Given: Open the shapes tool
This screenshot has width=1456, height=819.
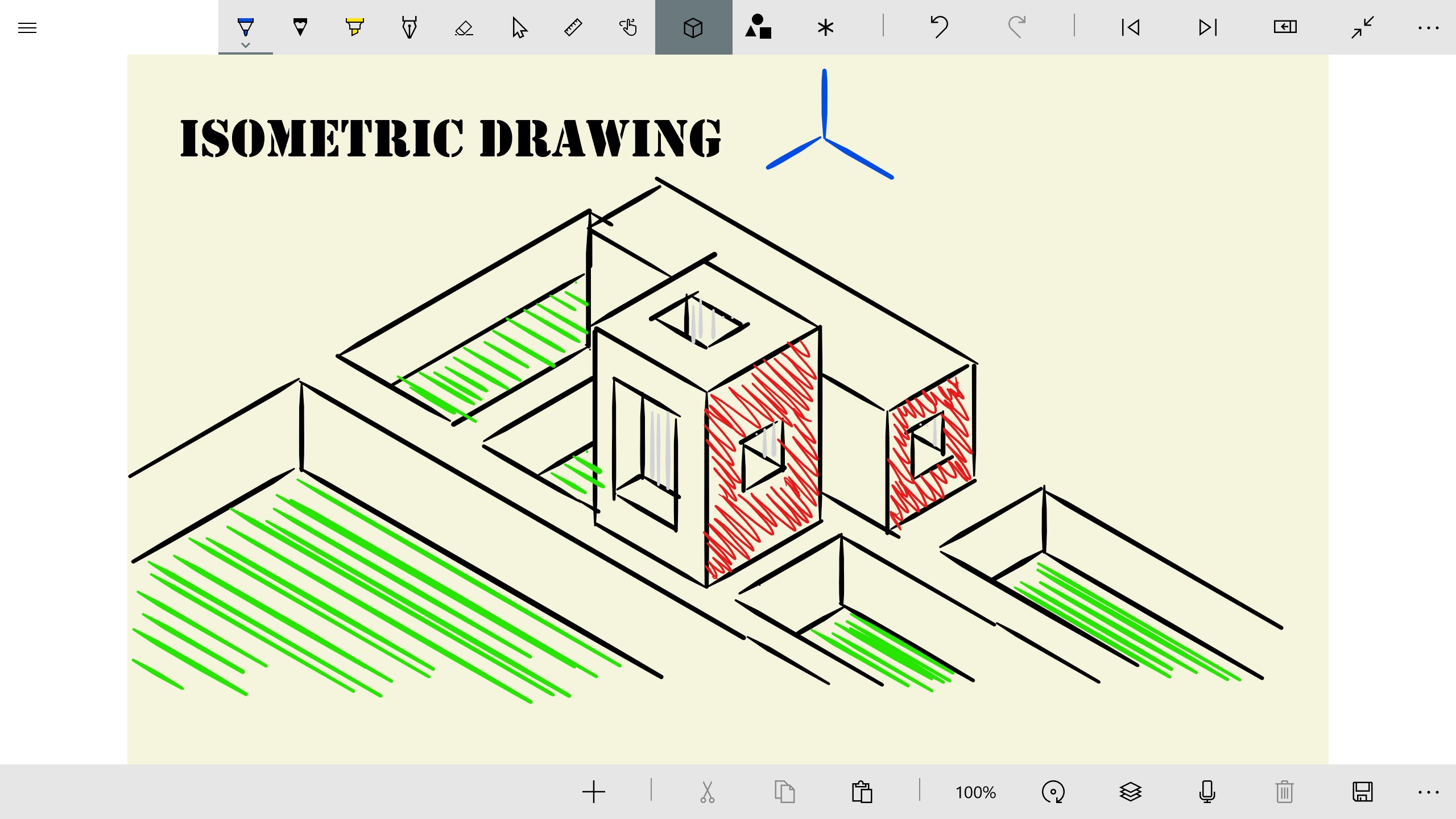Looking at the screenshot, I should pos(758,27).
